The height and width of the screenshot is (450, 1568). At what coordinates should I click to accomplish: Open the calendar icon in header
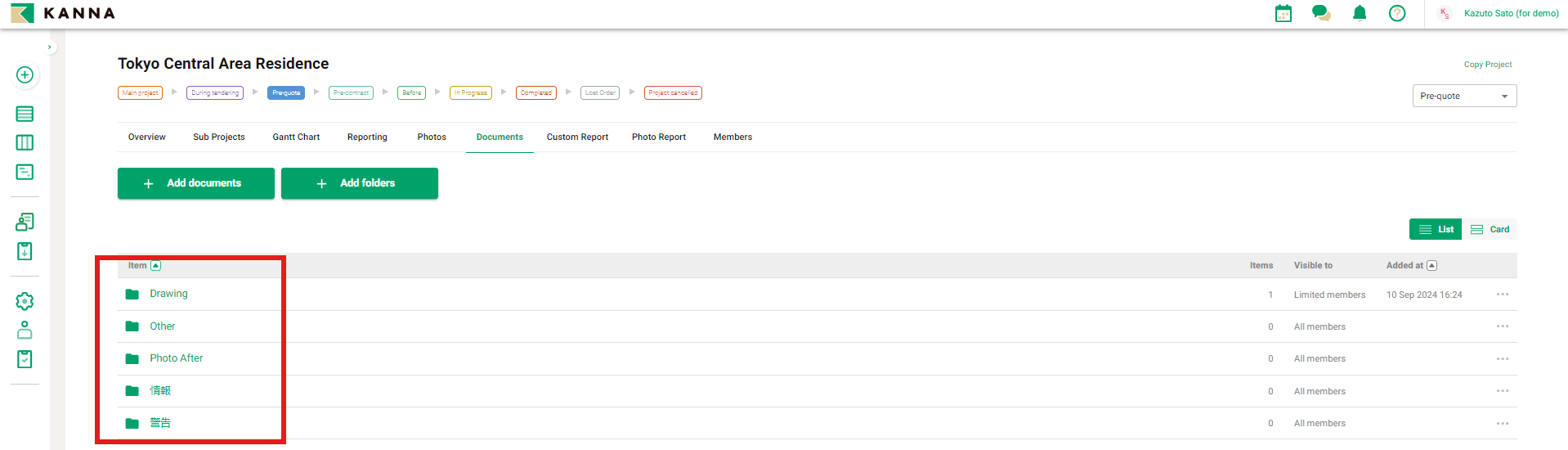[1284, 13]
